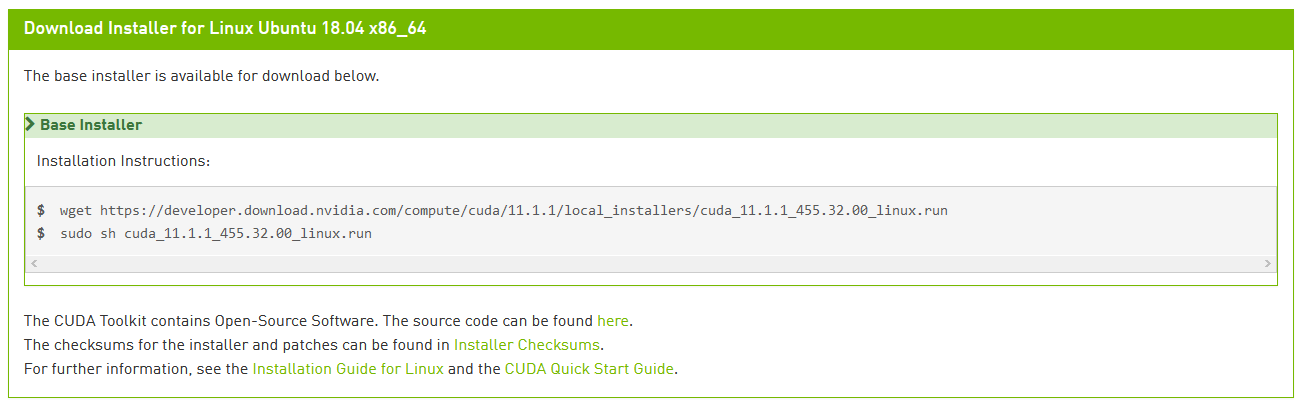Image resolution: width=1306 pixels, height=408 pixels.
Task: Collapse the Base Installer chevron arrow
Action: pos(31,125)
